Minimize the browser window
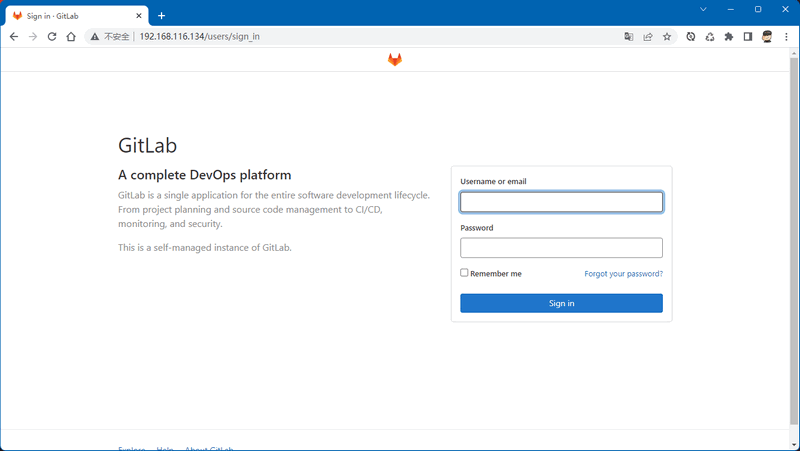The width and height of the screenshot is (800, 451). 731,9
